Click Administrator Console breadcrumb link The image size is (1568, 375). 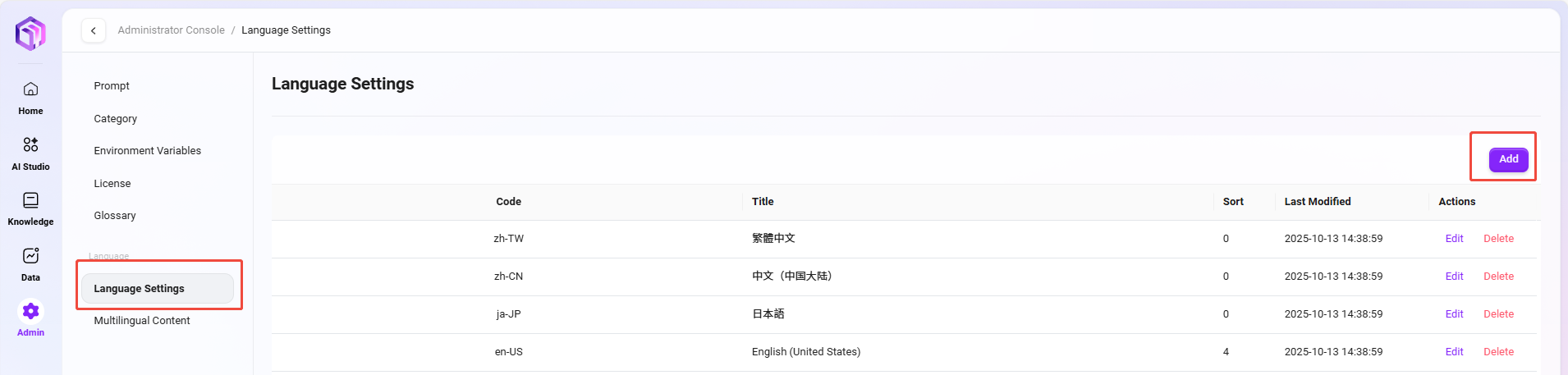171,30
